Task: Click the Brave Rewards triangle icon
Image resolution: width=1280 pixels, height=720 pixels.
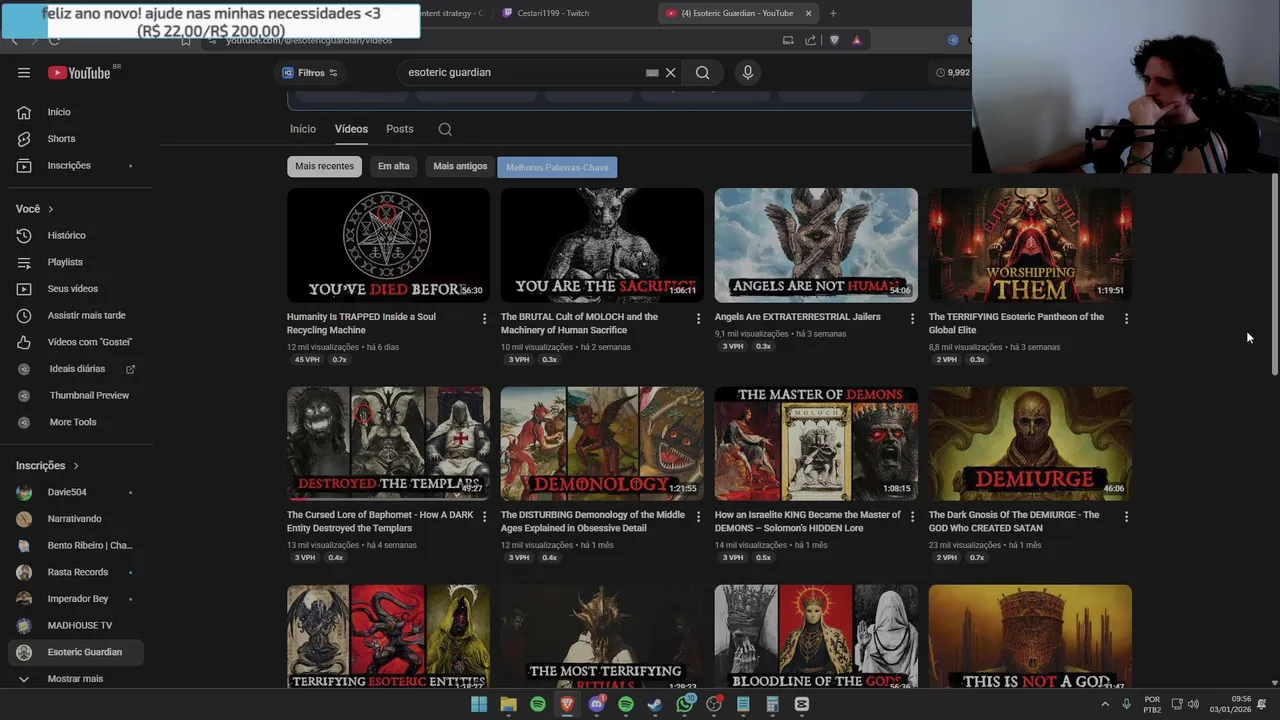Action: pyautogui.click(x=857, y=40)
